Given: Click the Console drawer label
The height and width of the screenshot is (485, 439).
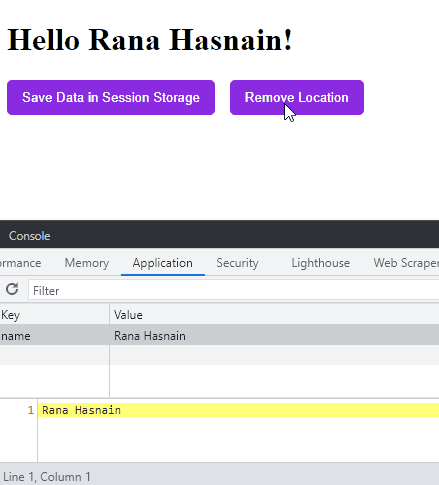Looking at the screenshot, I should point(30,236).
